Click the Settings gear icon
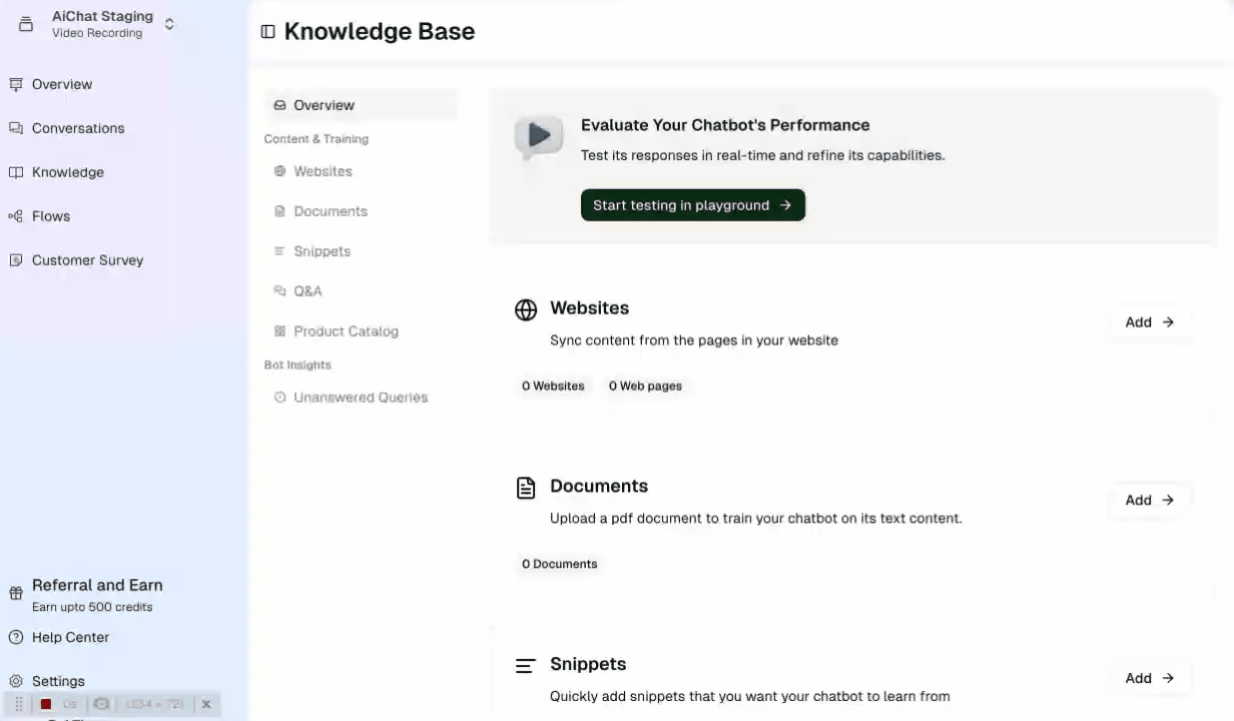 point(16,681)
